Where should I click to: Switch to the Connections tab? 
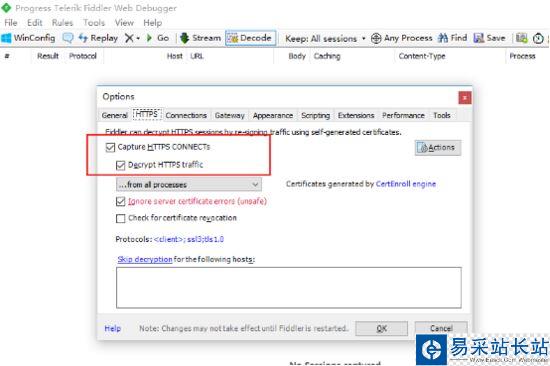click(186, 115)
